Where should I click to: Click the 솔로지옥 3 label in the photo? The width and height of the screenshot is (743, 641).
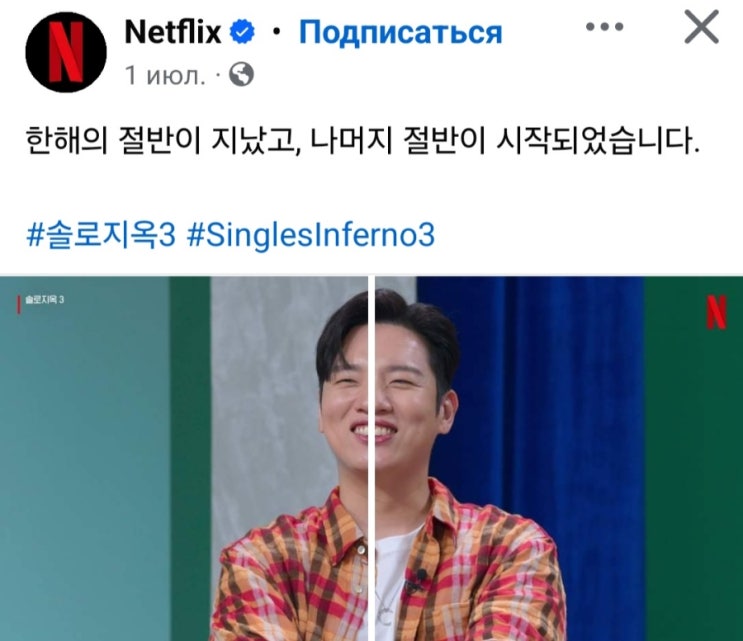click(45, 300)
